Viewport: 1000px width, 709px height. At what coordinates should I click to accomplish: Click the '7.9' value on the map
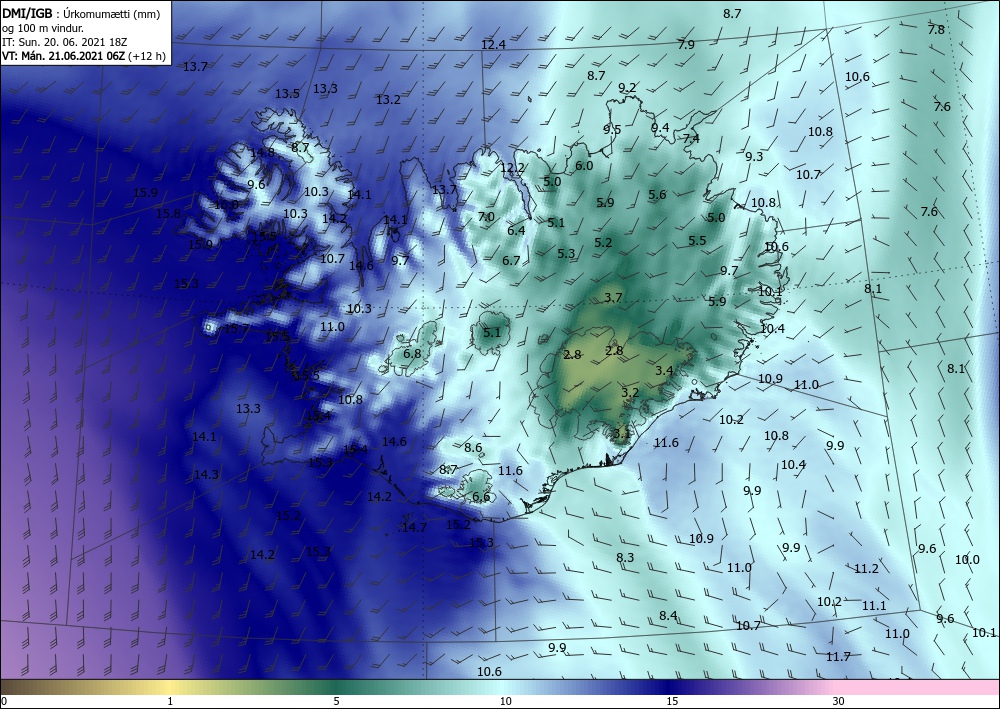pyautogui.click(x=686, y=45)
